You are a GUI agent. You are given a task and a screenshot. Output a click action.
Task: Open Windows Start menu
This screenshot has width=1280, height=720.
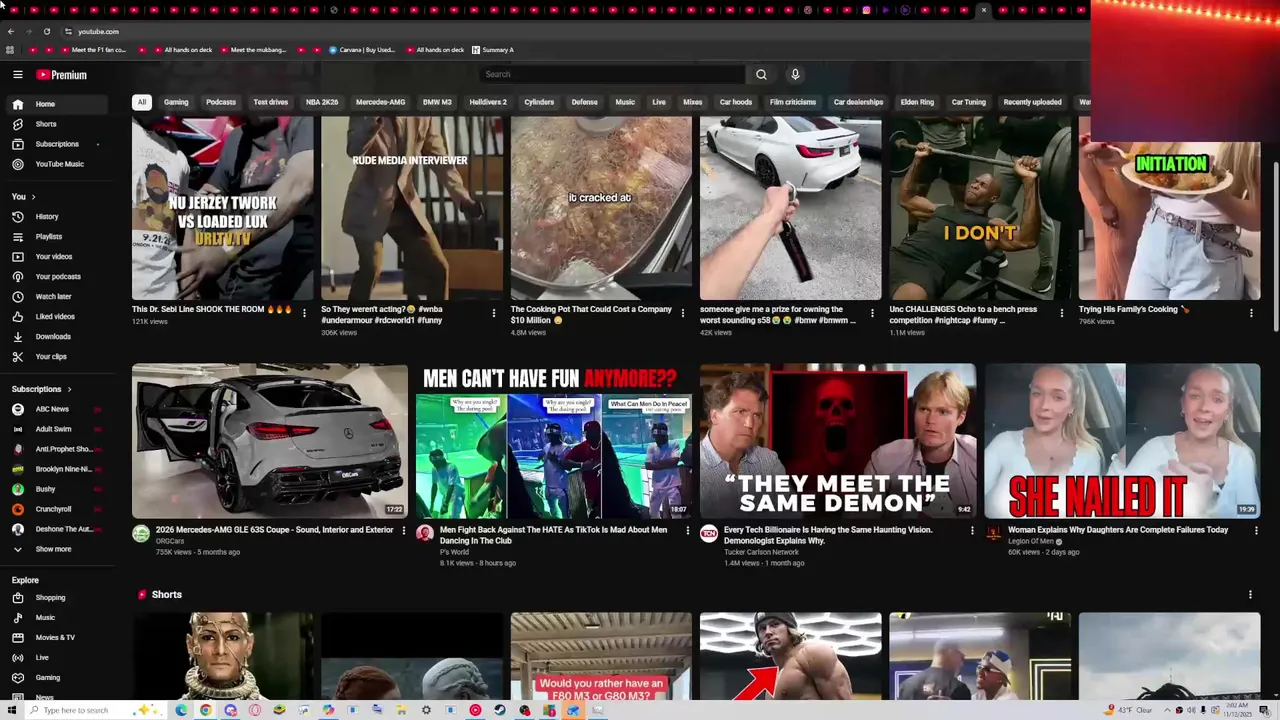[11, 710]
